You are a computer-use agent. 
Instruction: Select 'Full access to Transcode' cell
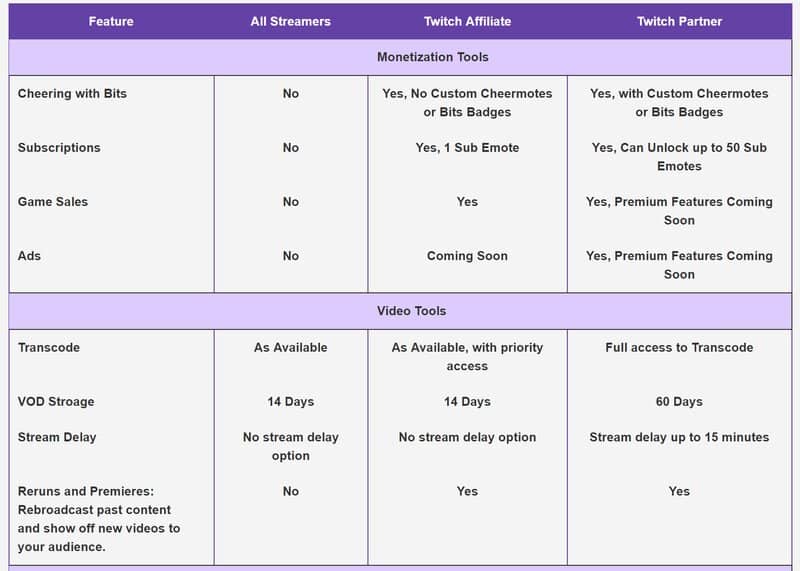coord(679,347)
